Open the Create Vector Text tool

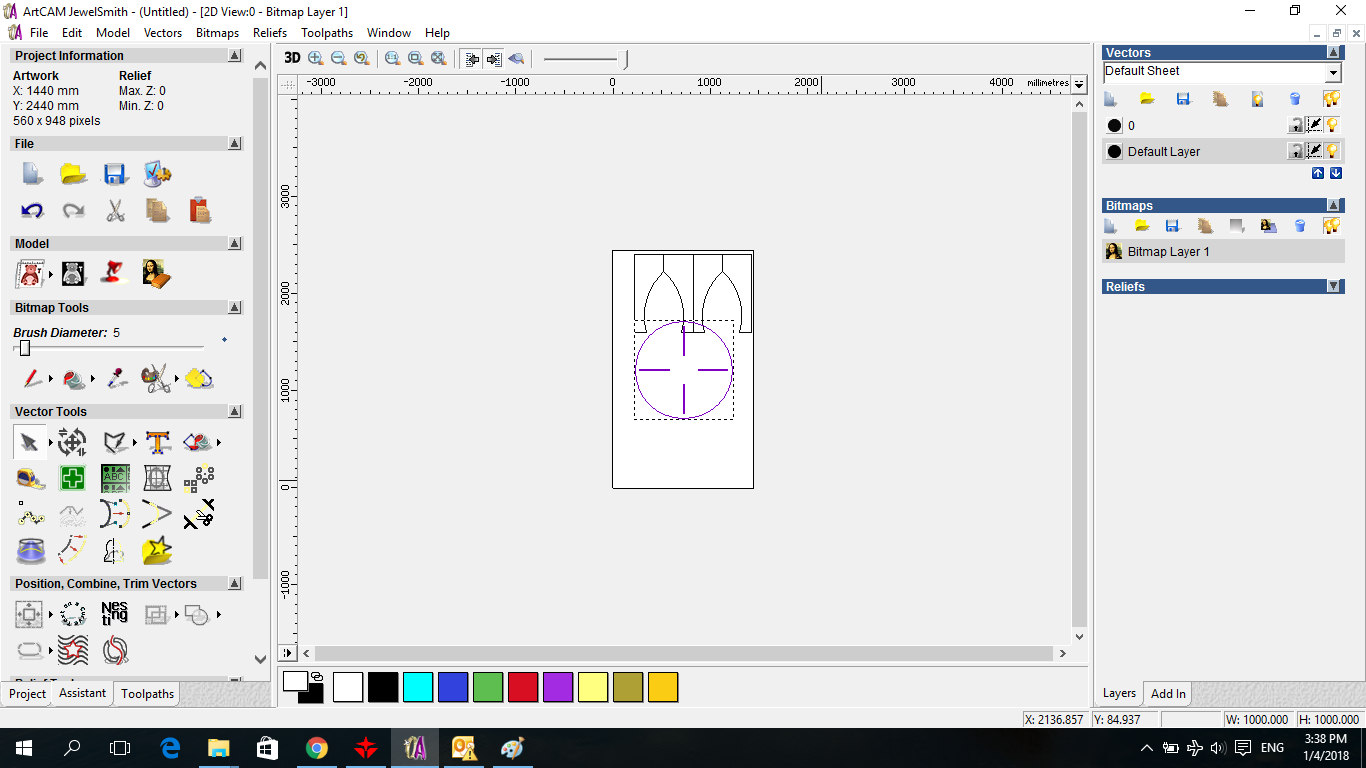click(157, 442)
